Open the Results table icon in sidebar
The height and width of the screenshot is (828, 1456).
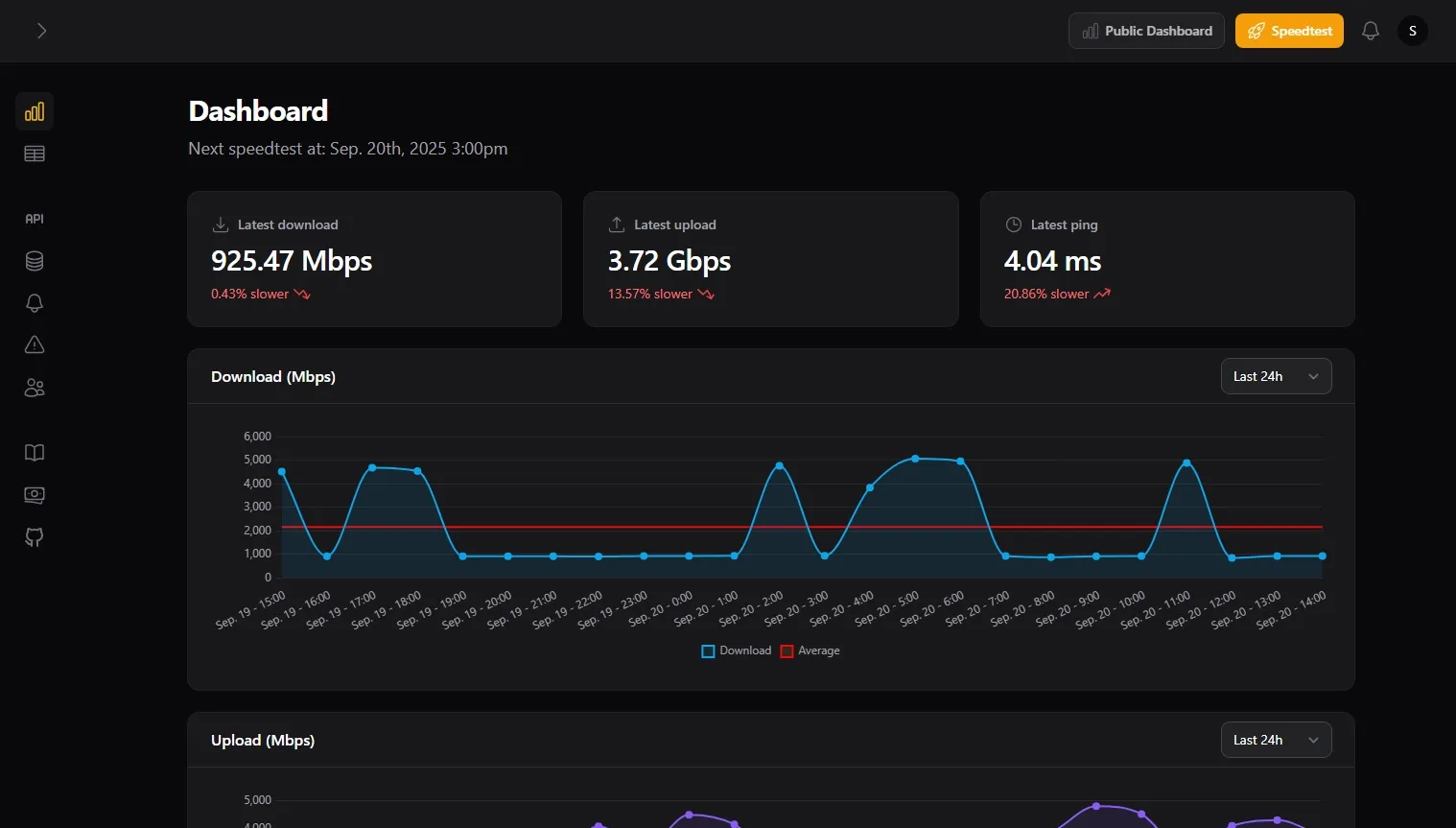click(35, 154)
